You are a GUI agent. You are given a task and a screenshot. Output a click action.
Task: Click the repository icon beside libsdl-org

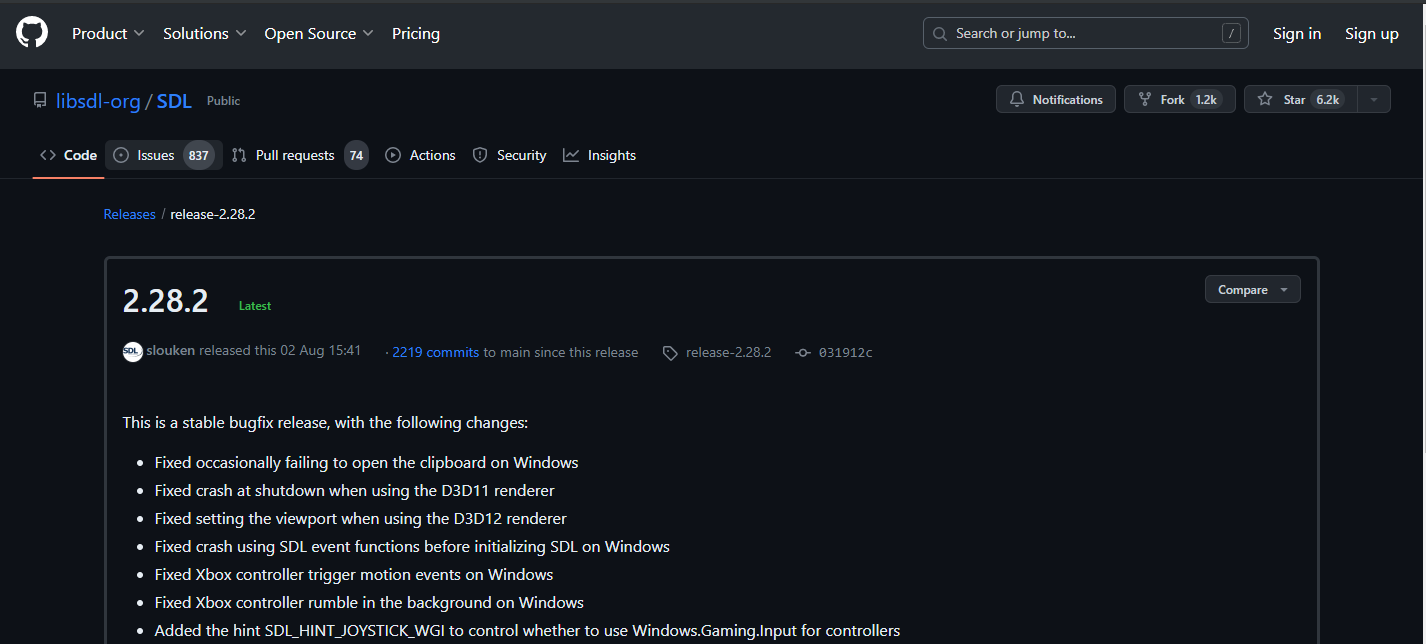pyautogui.click(x=40, y=101)
